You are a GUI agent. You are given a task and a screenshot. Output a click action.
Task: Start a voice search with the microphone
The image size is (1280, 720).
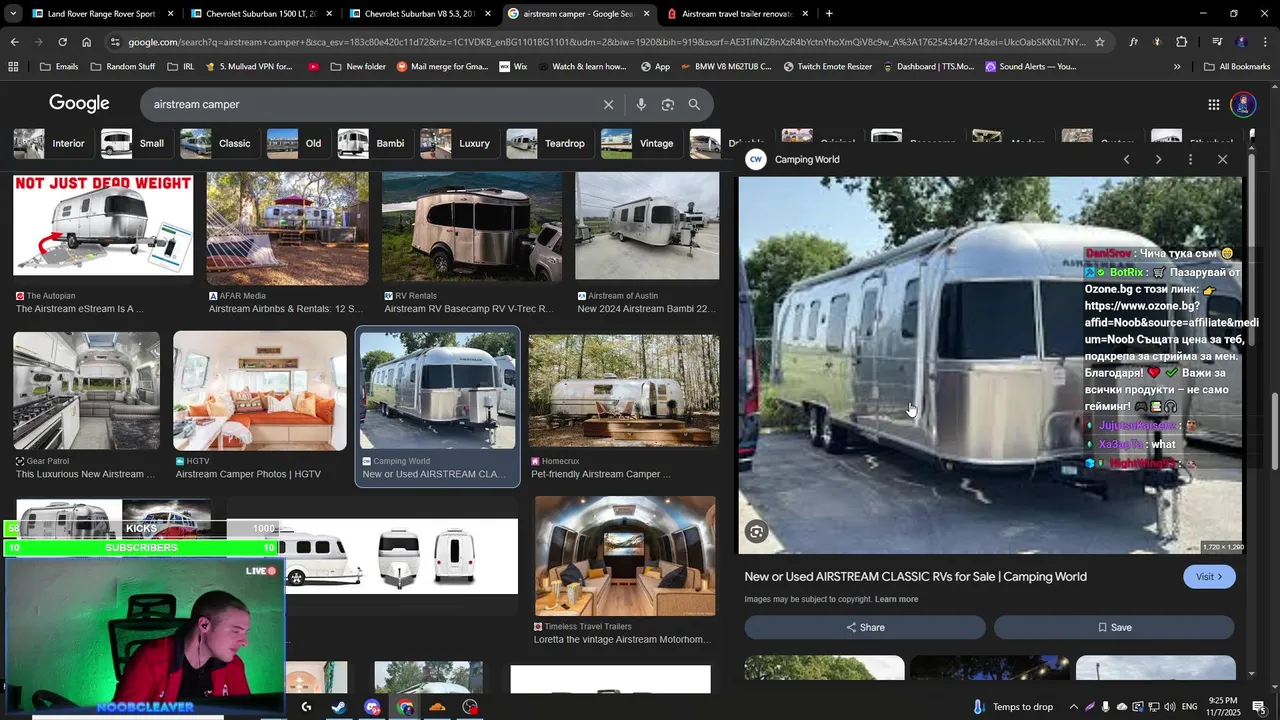click(x=641, y=104)
